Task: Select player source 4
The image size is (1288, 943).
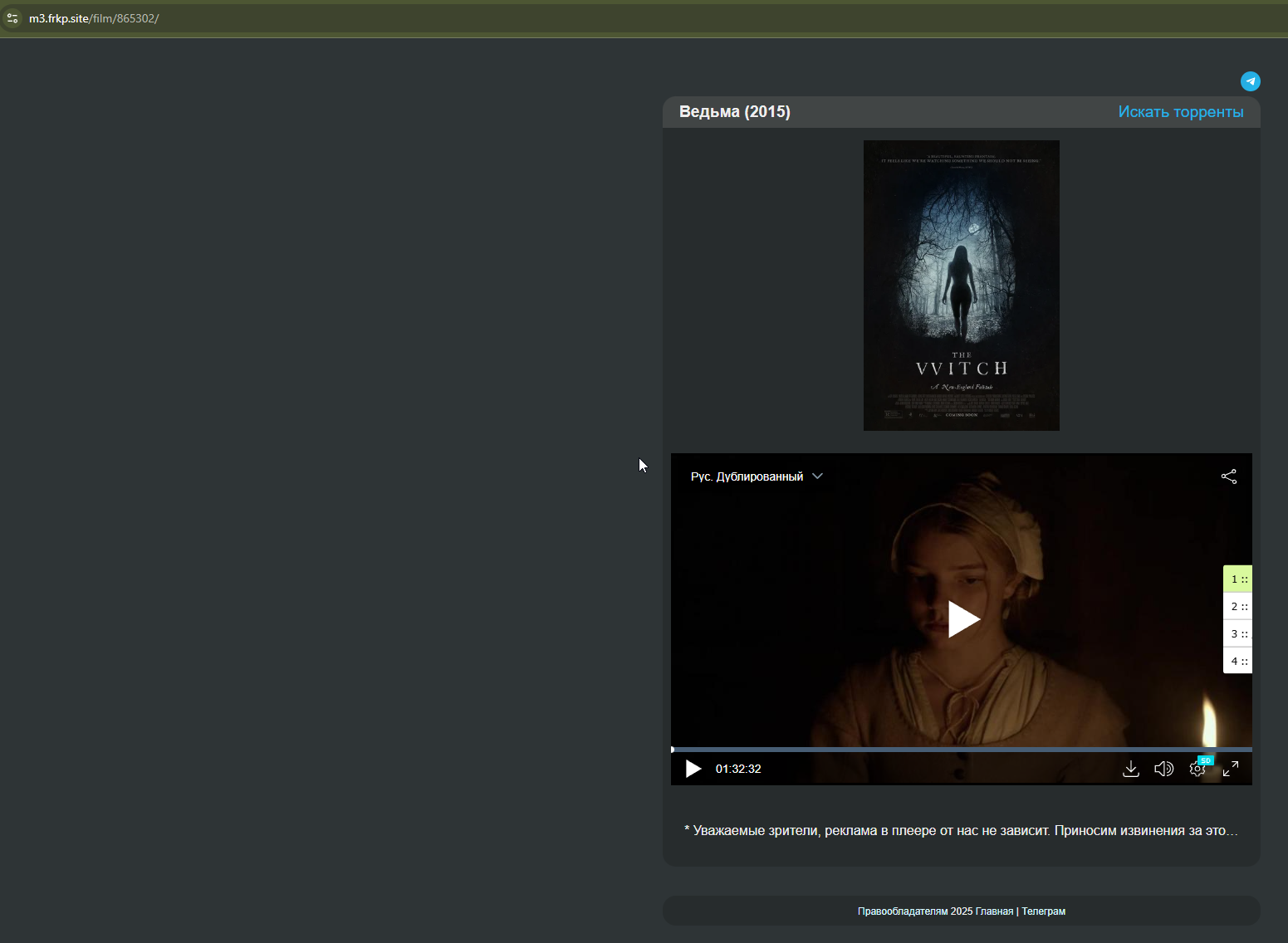Action: pos(1237,661)
